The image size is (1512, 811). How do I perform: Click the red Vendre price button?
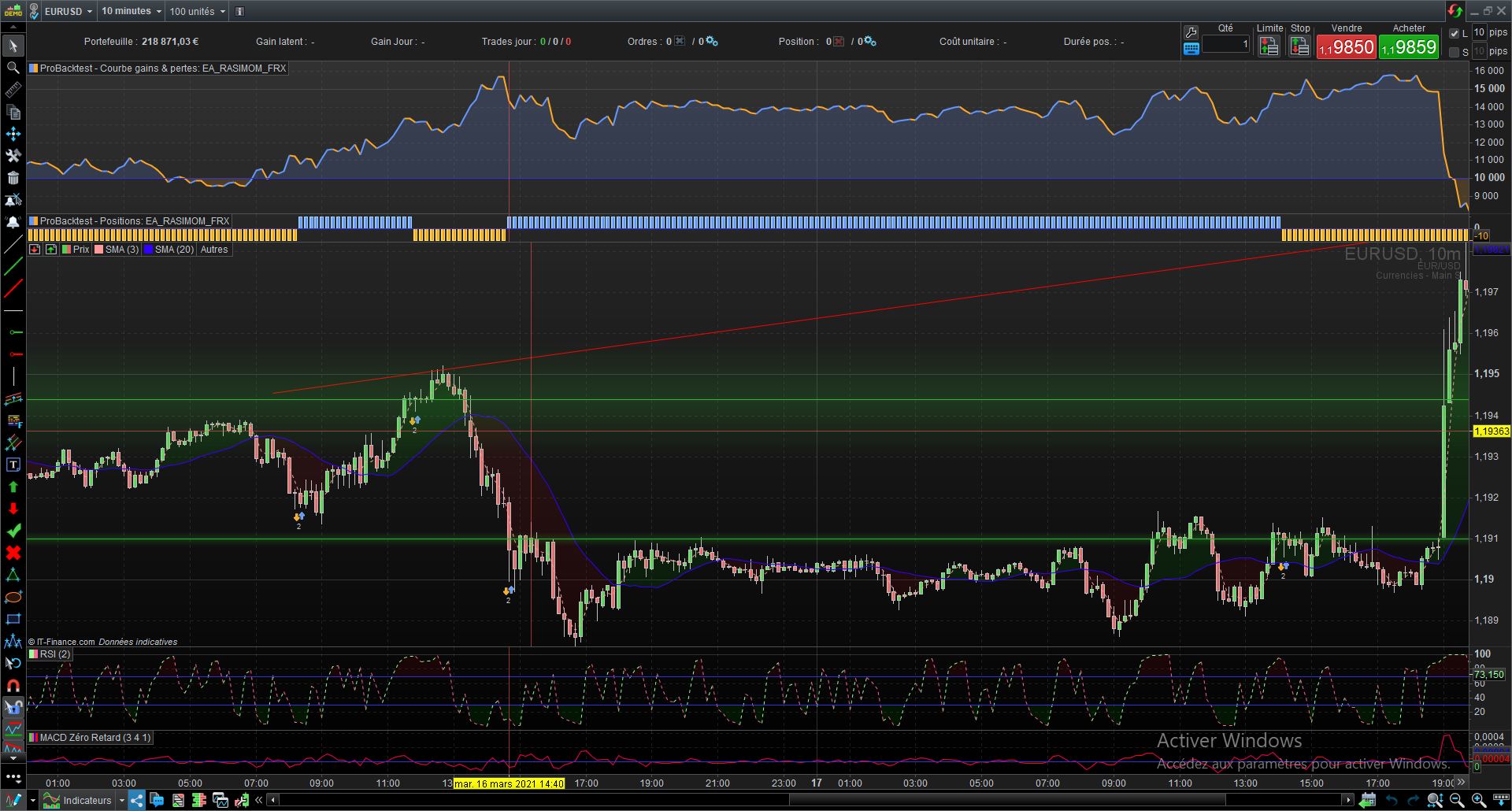click(x=1346, y=47)
